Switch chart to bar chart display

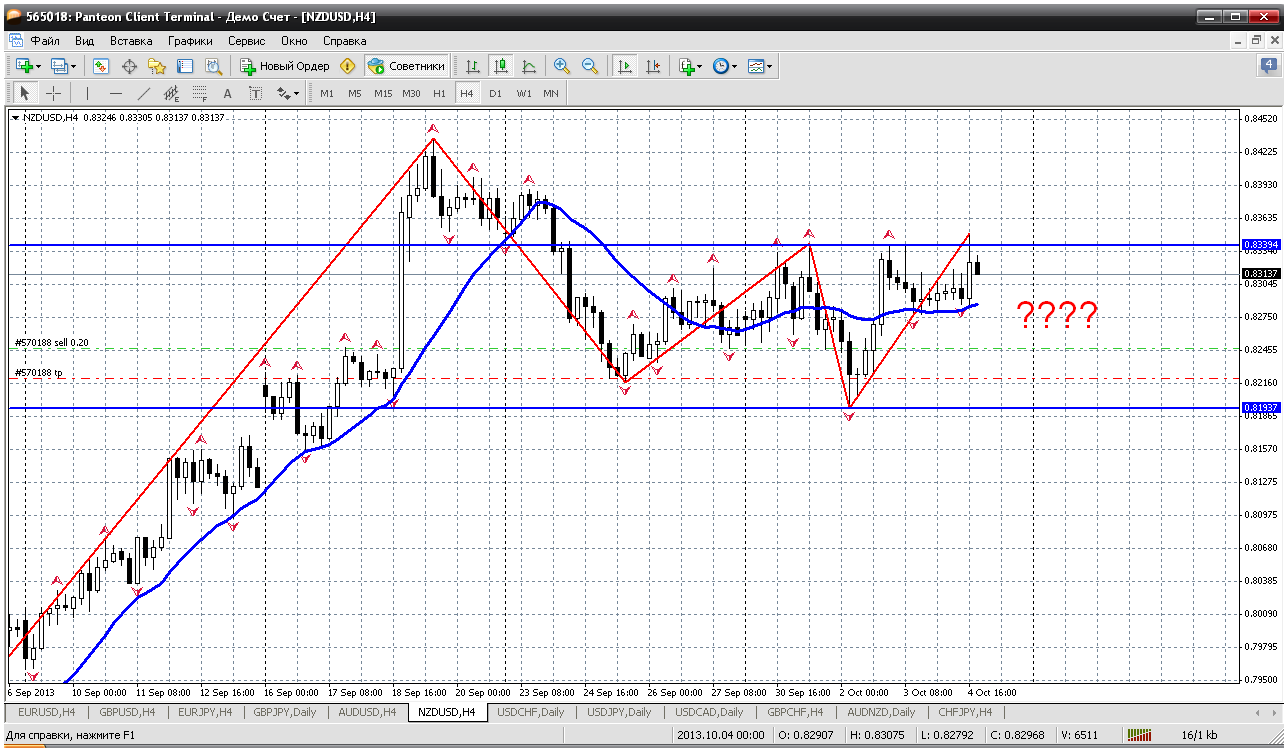(472, 66)
